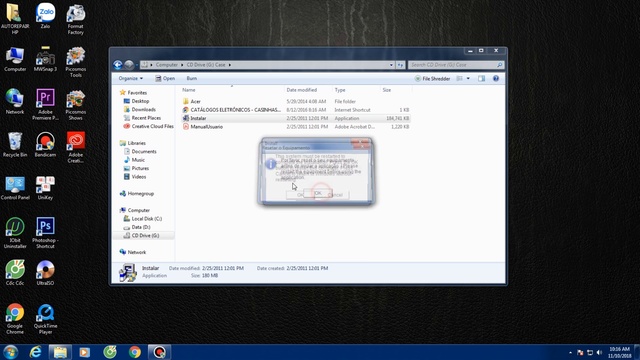640x360 pixels.
Task: Launch UltraISO from the desktop
Action: [x=45, y=272]
